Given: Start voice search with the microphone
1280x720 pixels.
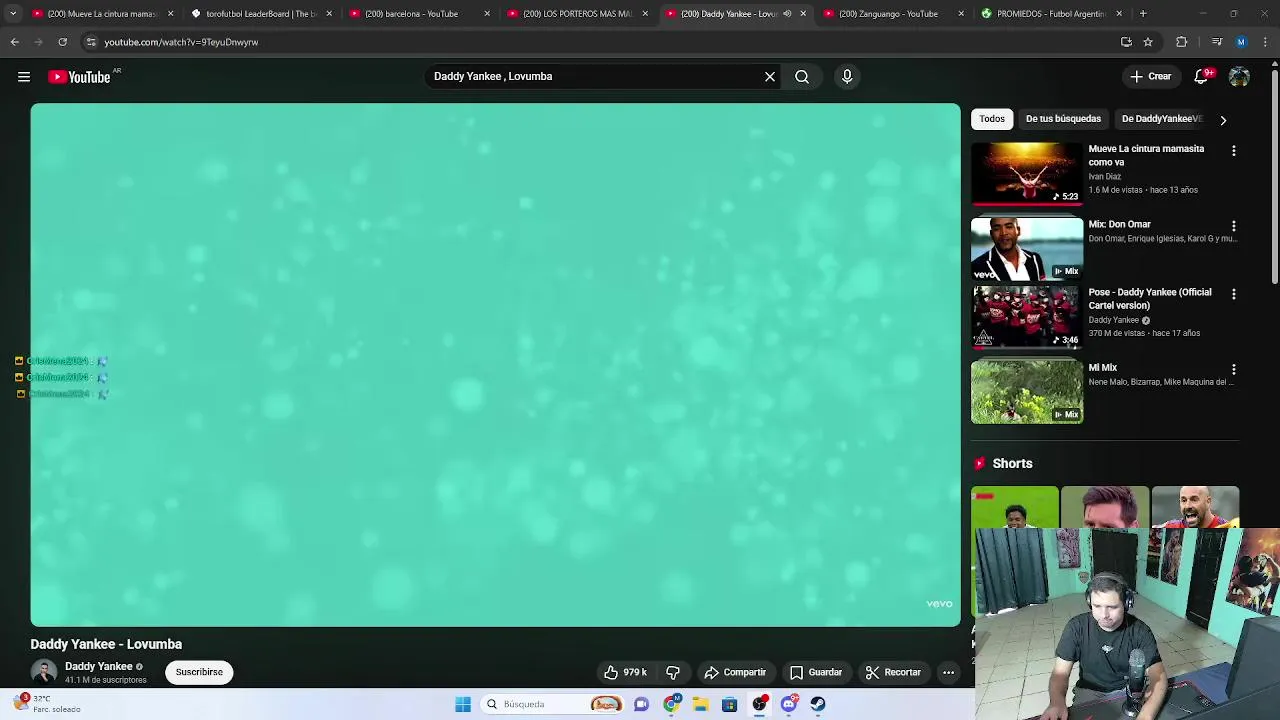Looking at the screenshot, I should point(847,76).
